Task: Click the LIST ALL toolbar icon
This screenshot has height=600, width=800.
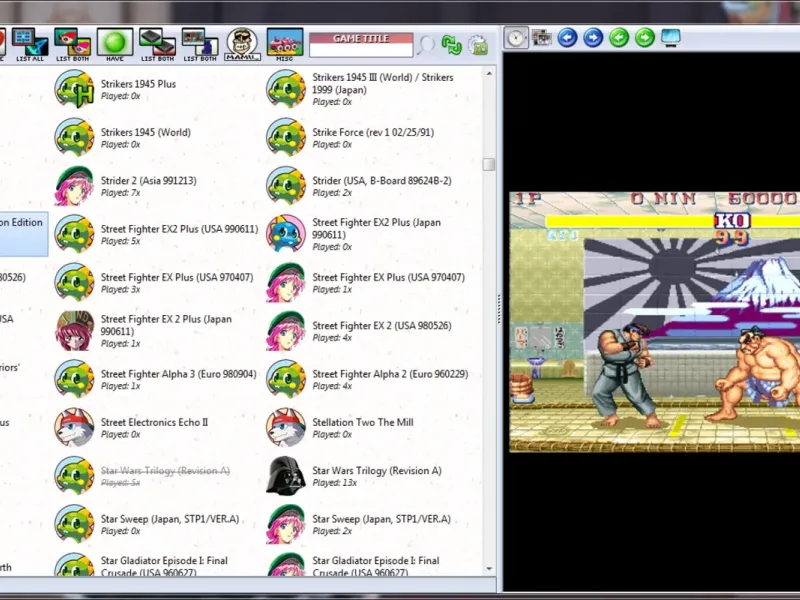Action: (30, 43)
